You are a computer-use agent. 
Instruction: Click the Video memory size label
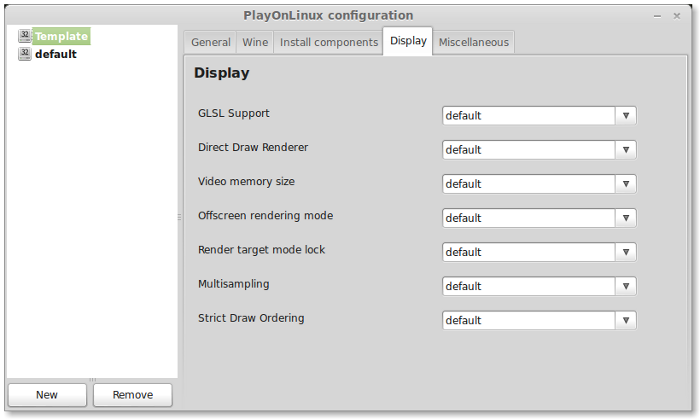click(246, 182)
